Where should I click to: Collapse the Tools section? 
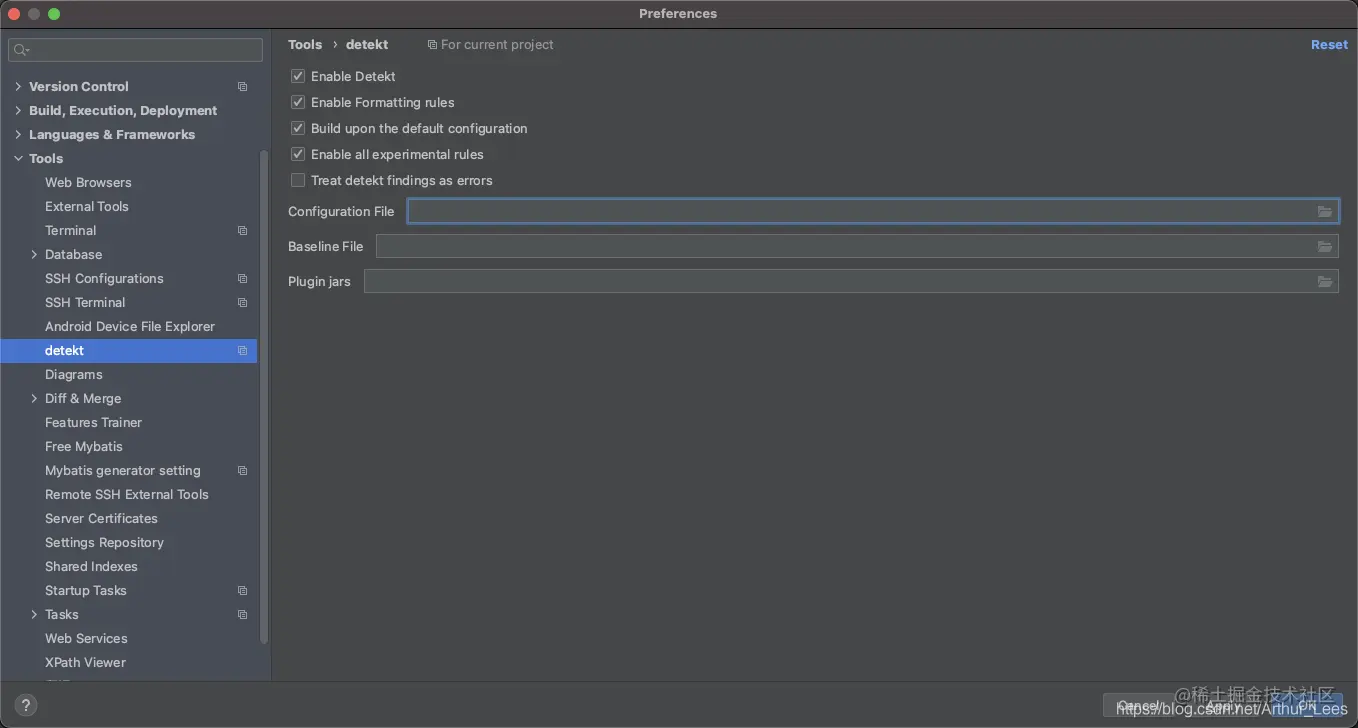point(18,158)
